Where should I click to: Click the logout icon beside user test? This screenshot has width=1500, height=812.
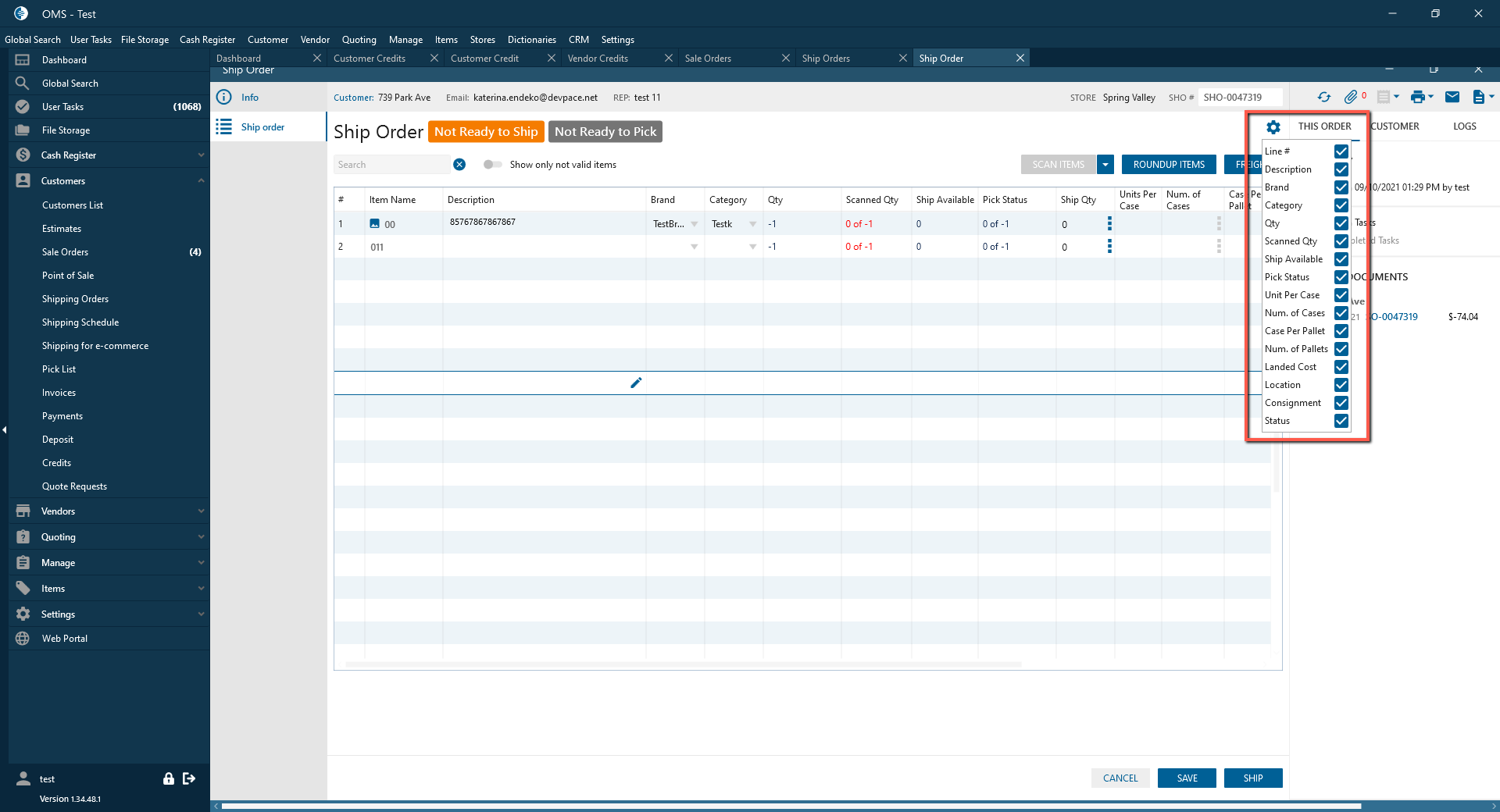189,778
